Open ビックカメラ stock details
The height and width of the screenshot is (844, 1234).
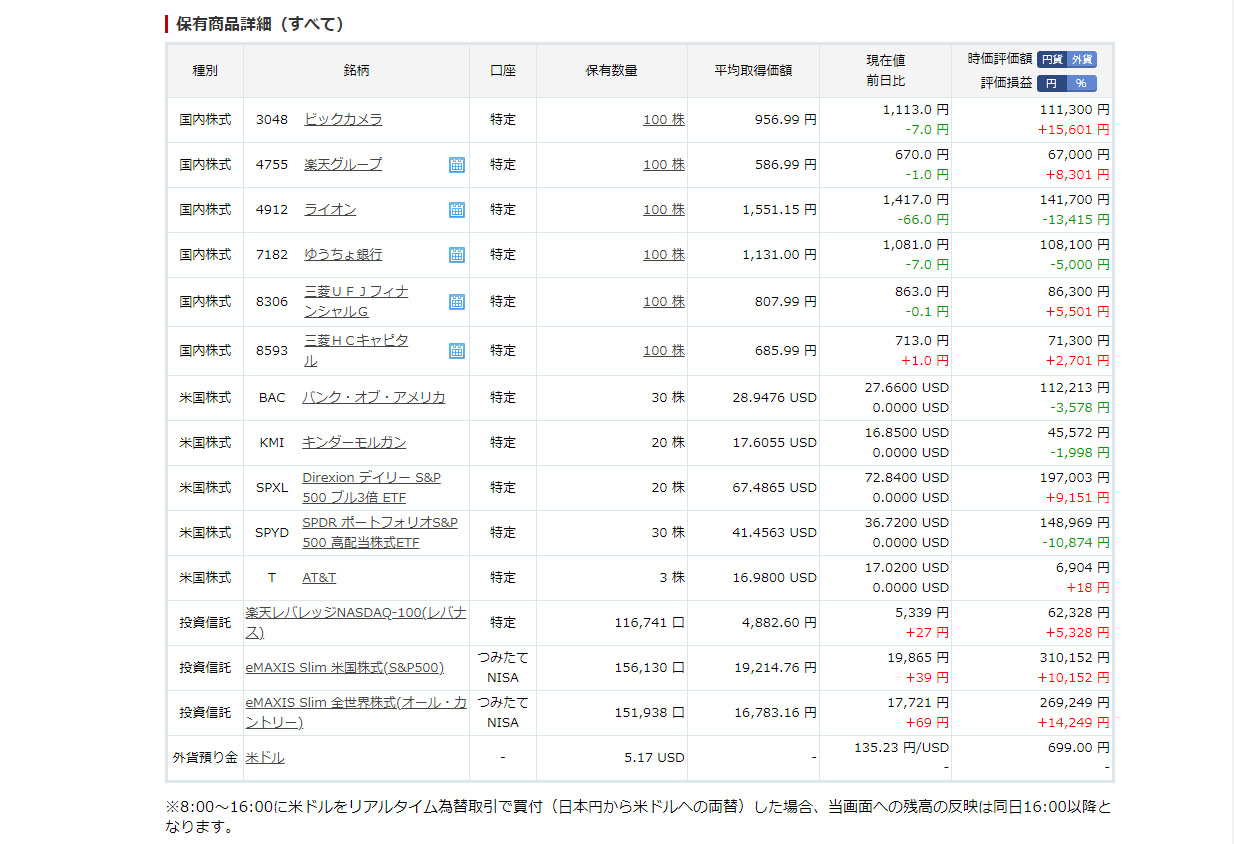click(343, 119)
